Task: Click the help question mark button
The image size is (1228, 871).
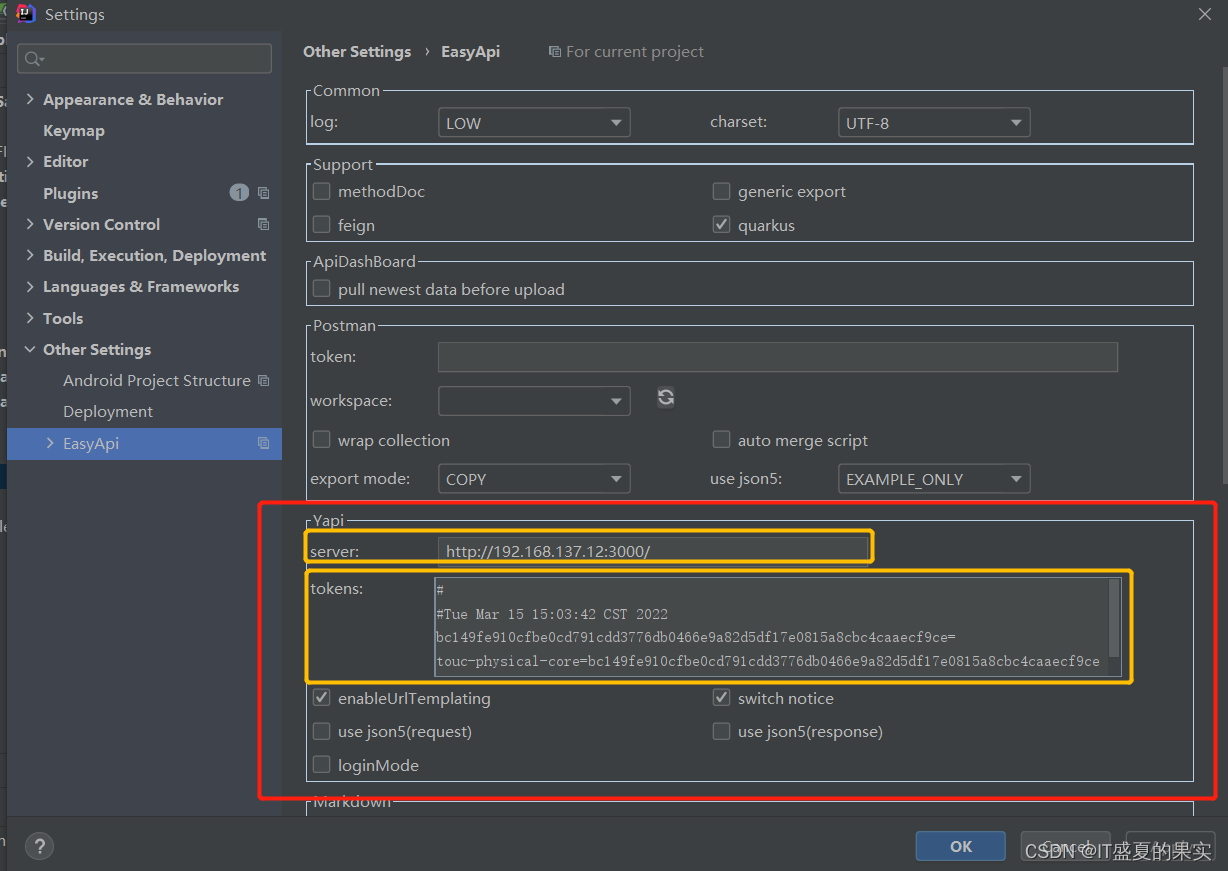Action: coord(39,846)
